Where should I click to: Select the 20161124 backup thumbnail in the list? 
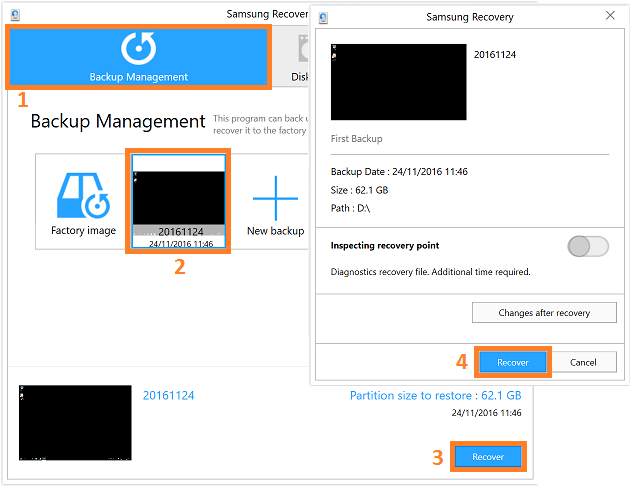coord(179,201)
